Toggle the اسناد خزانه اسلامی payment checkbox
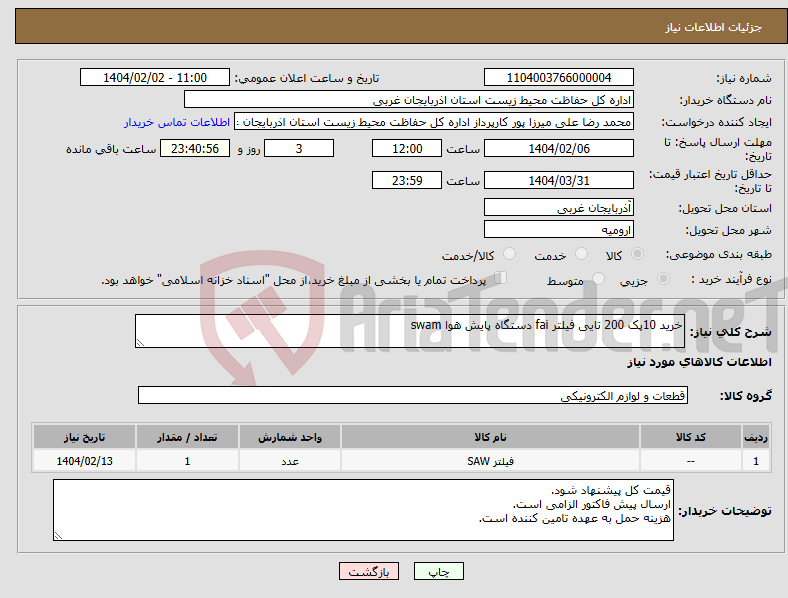Screen dimensions: 788x598 point(501,278)
